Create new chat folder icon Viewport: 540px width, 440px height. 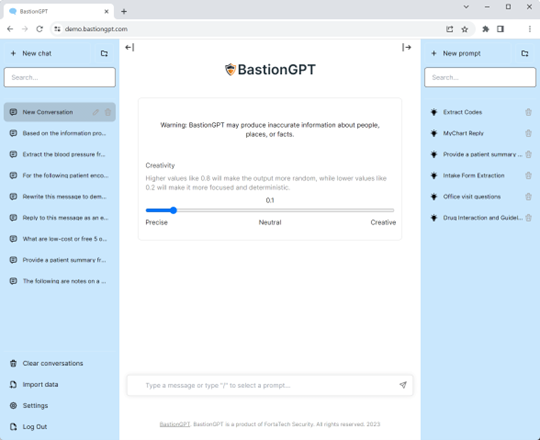point(104,53)
